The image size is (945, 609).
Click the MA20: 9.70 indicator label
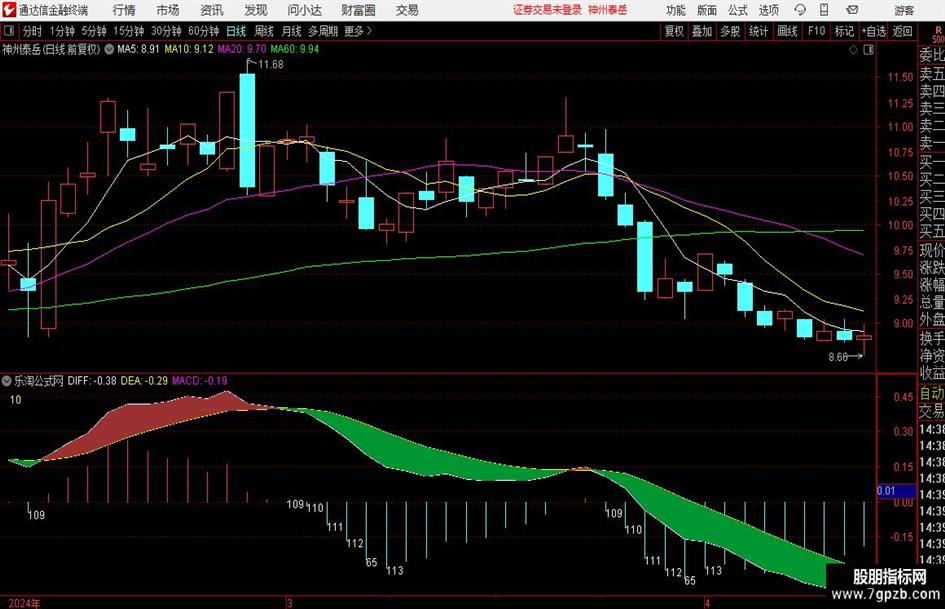[242, 49]
